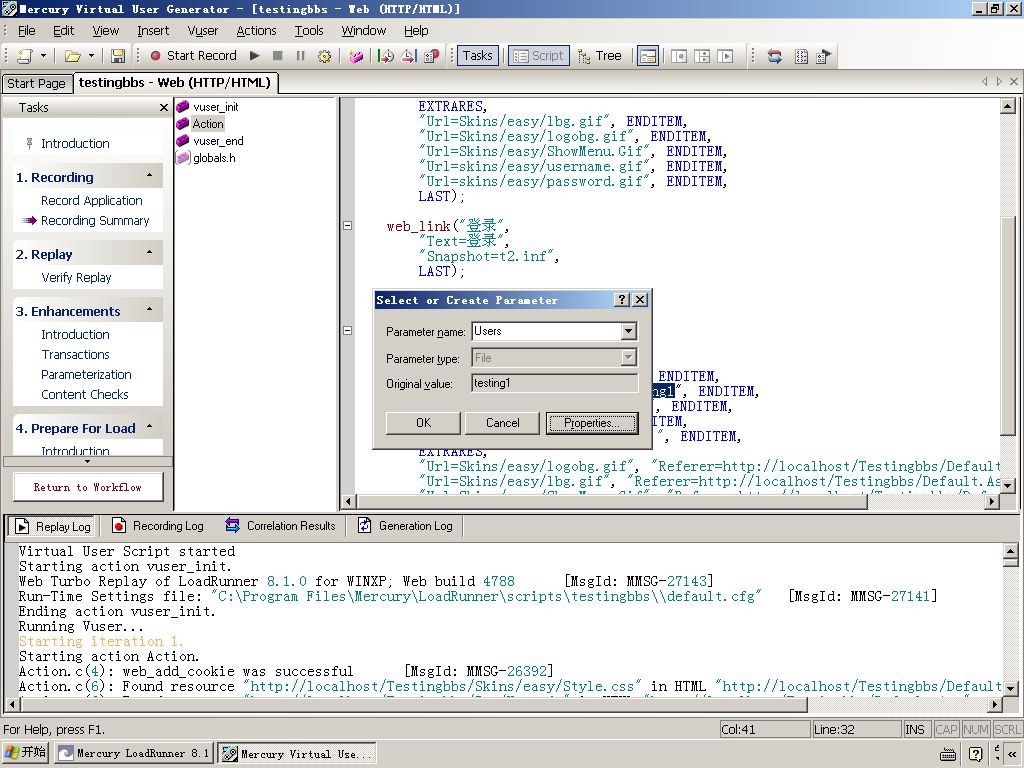Open the Insert menu
This screenshot has width=1024, height=768.
153,31
